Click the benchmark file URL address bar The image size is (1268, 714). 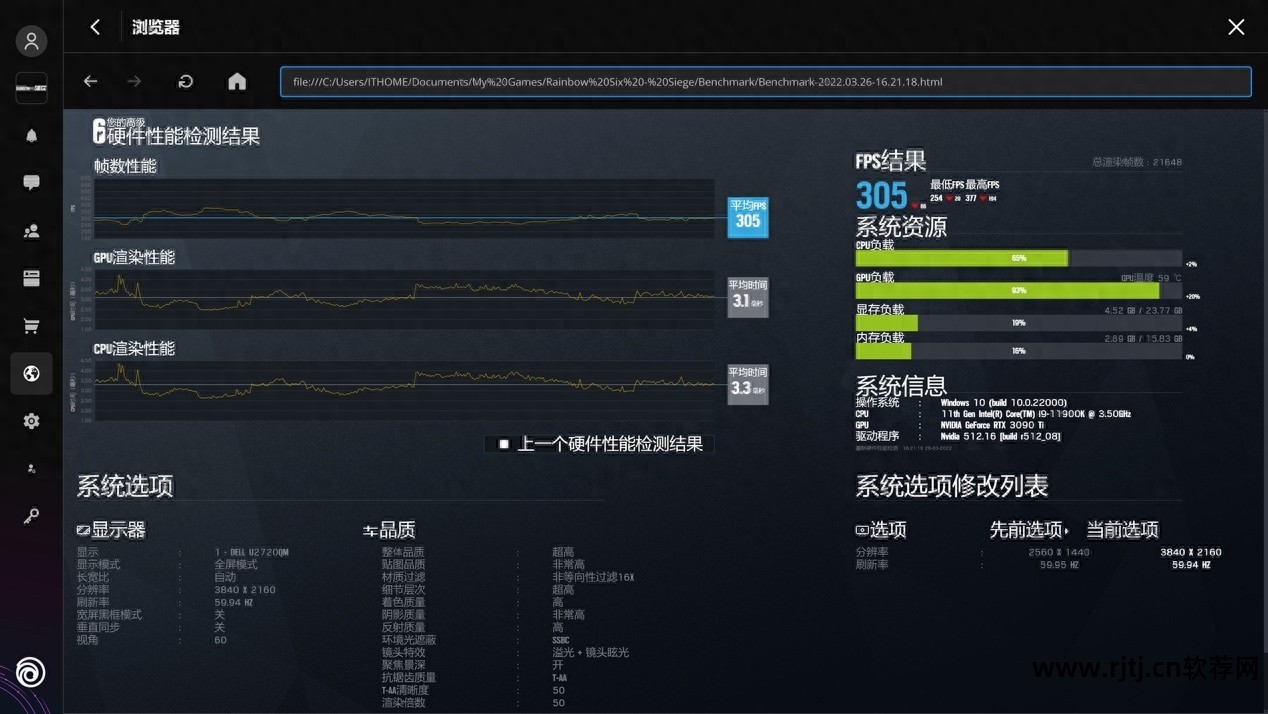pyautogui.click(x=765, y=82)
